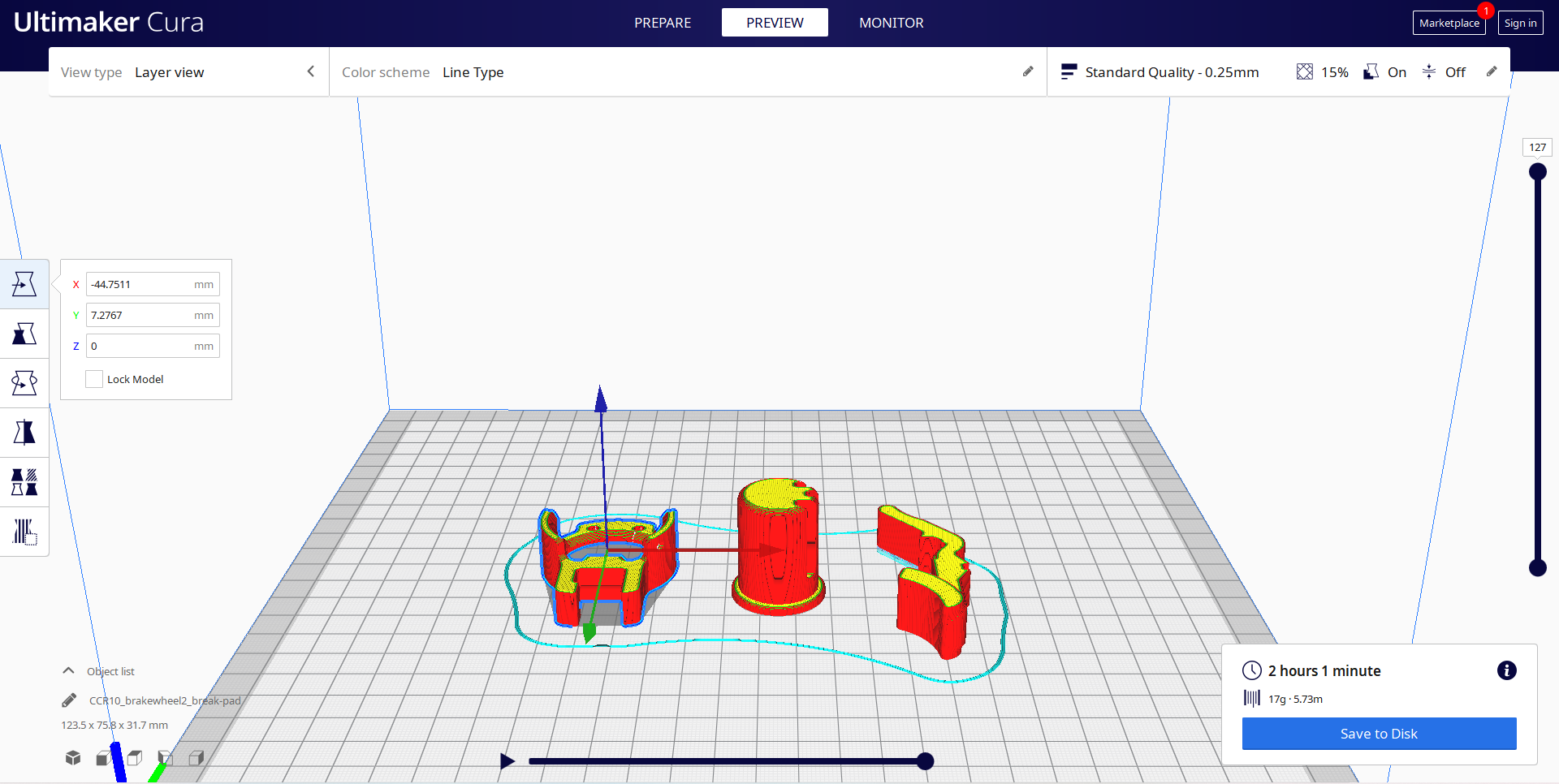Enable the Lock Model checkbox

(94, 378)
